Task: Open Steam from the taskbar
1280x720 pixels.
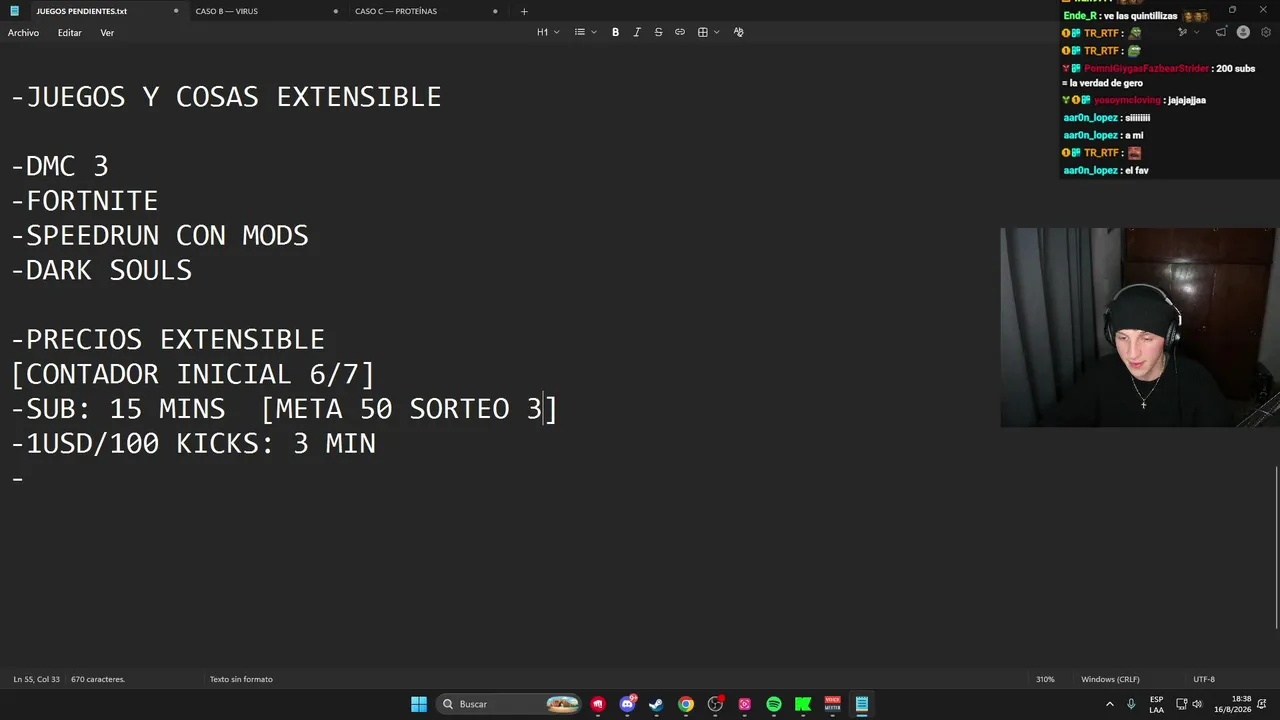Action: [656, 704]
